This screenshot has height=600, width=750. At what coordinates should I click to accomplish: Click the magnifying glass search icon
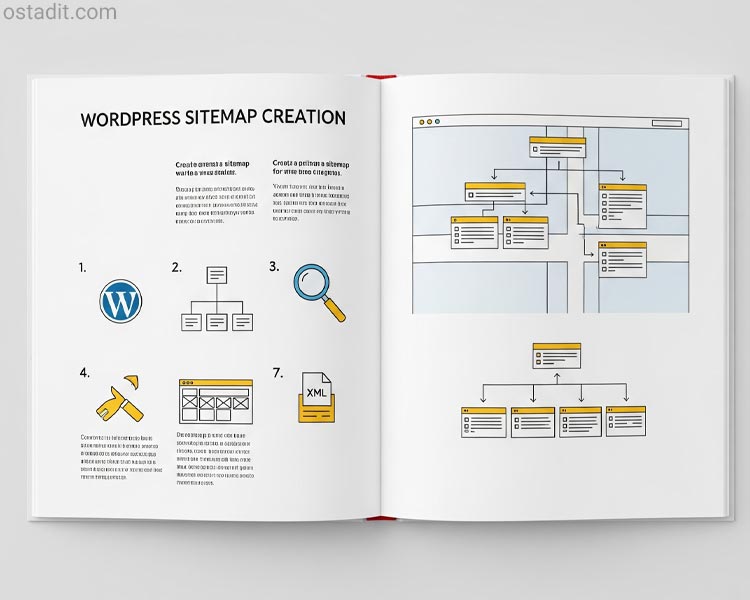pos(319,291)
